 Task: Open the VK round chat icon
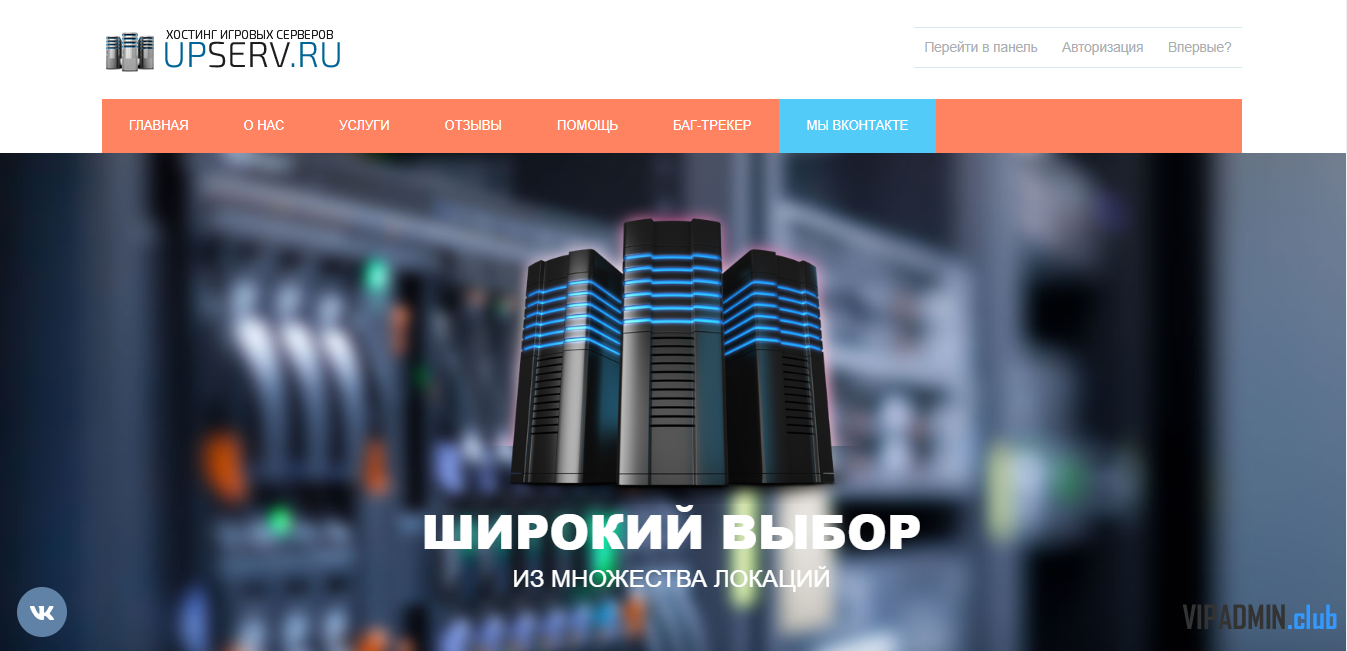point(42,612)
